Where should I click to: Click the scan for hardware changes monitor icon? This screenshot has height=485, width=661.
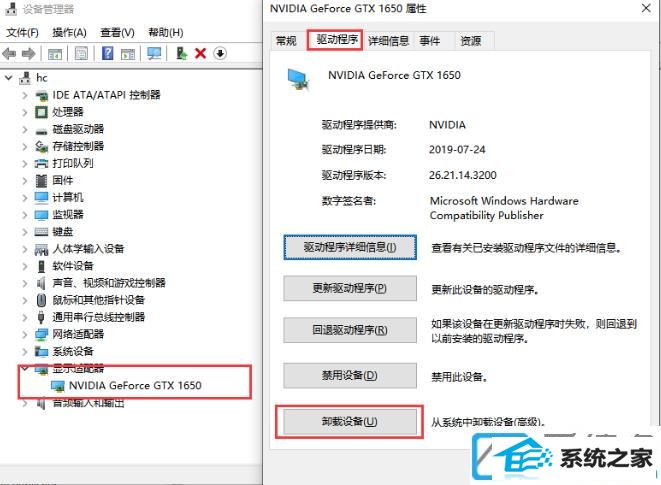tap(154, 54)
